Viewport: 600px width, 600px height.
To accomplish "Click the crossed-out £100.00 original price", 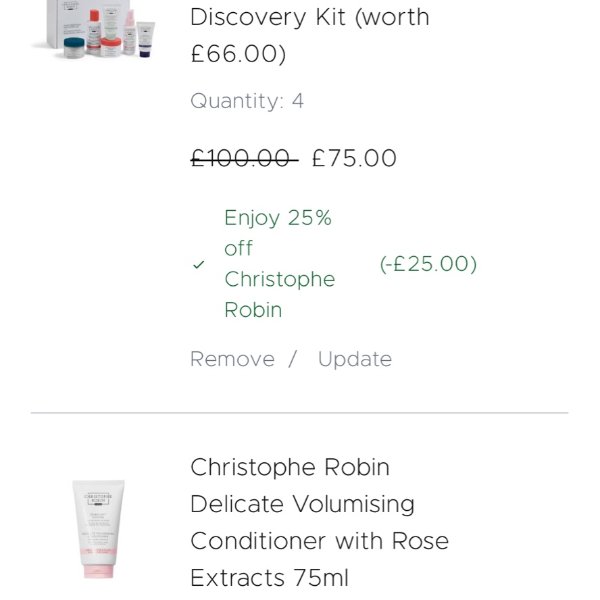I will (243, 159).
